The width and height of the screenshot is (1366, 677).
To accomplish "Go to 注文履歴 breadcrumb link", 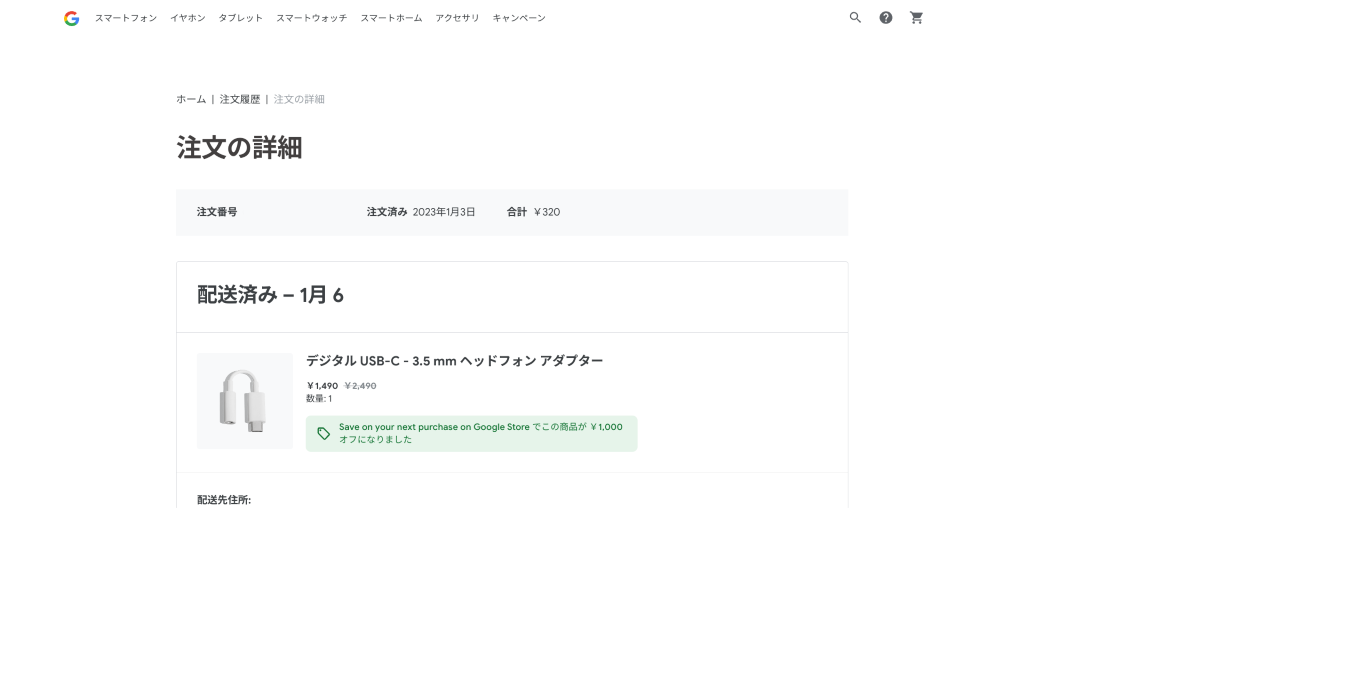I will tap(240, 99).
